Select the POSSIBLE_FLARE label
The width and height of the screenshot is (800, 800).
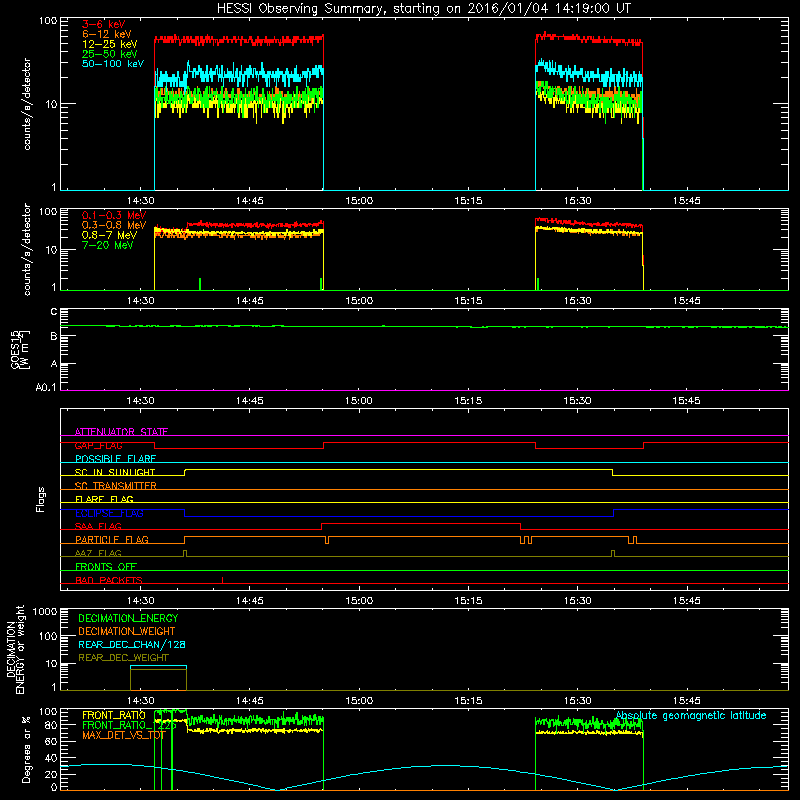(x=115, y=459)
